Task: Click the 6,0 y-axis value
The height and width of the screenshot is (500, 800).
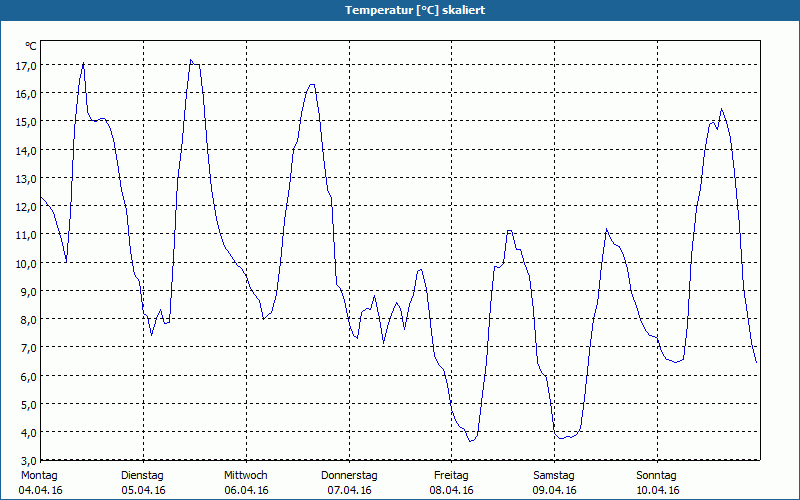Action: (29, 377)
